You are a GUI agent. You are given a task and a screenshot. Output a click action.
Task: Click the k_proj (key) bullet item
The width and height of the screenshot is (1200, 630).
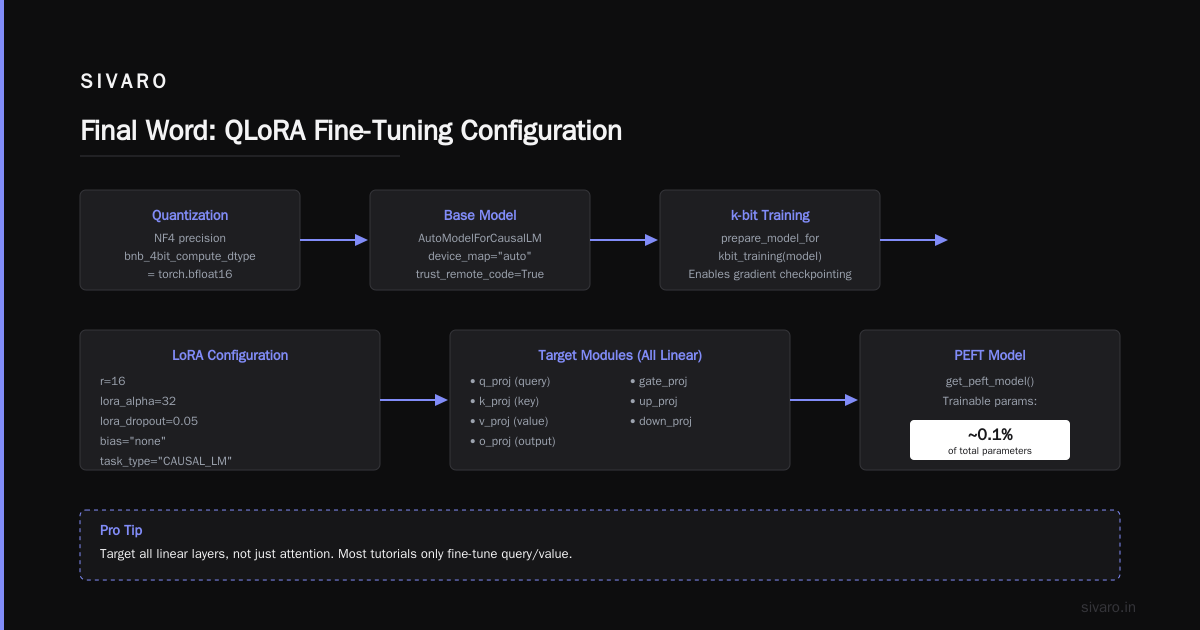coord(504,401)
